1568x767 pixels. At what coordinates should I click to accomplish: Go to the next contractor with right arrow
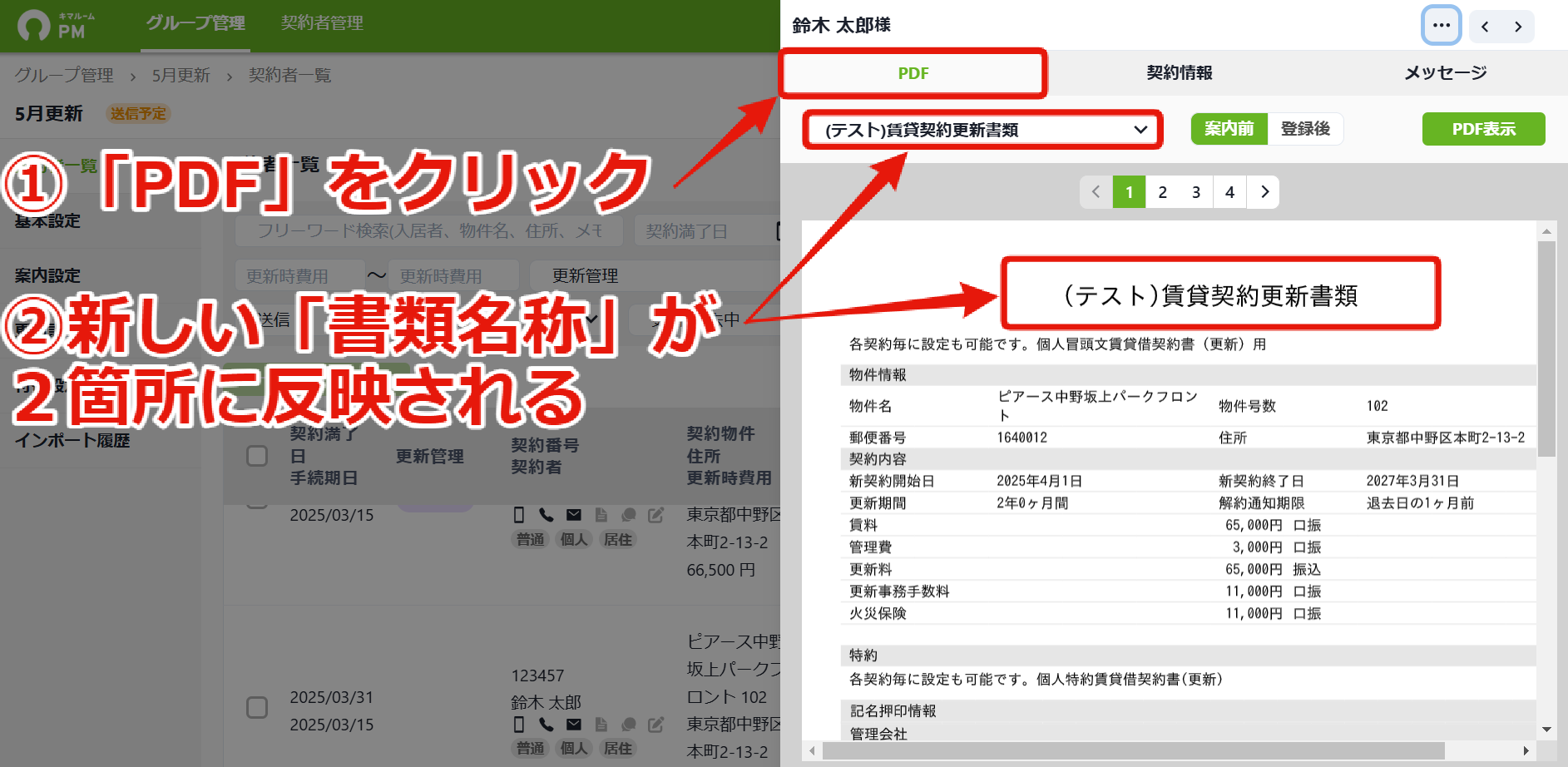(x=1518, y=27)
